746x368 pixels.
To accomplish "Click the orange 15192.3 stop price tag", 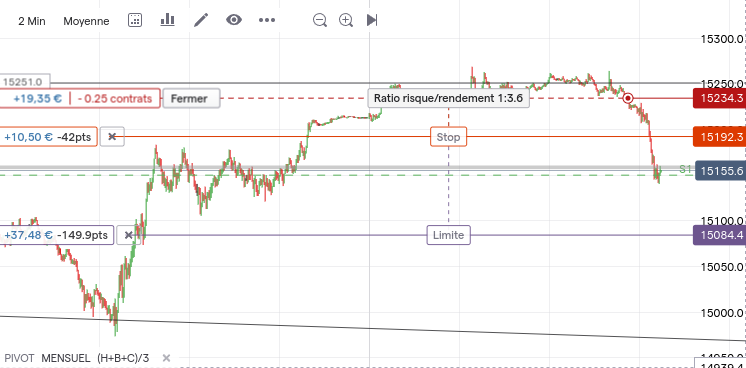I will point(719,137).
